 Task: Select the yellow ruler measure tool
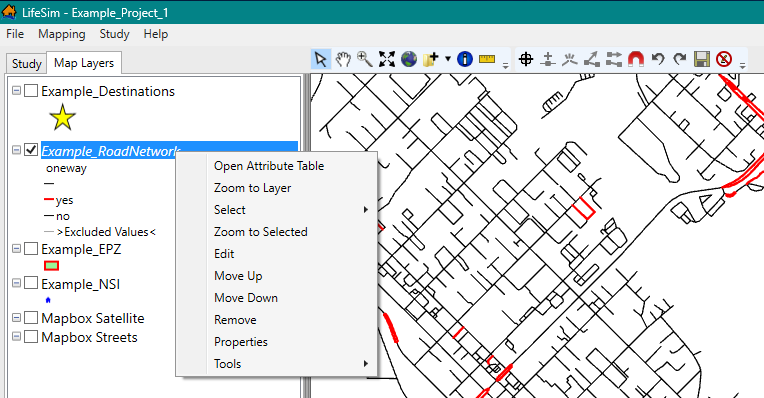pos(487,59)
